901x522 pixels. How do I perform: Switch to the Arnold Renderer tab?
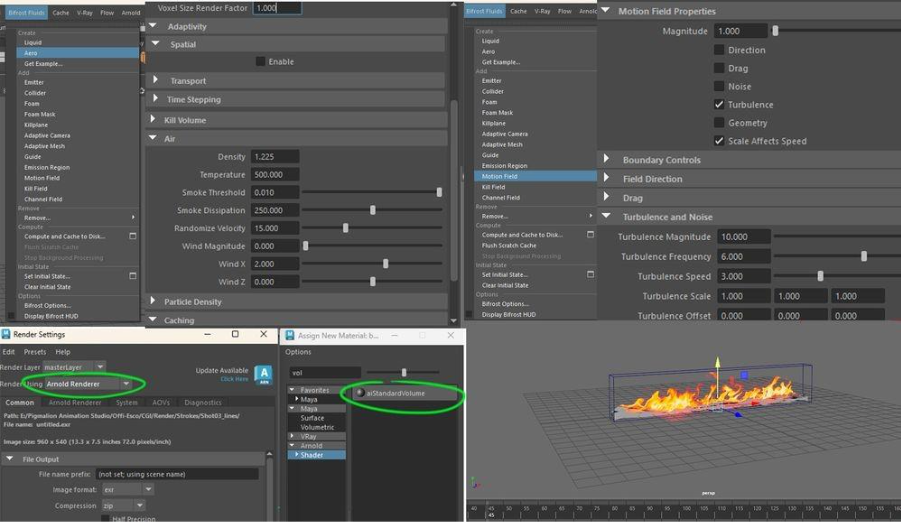[x=75, y=402]
